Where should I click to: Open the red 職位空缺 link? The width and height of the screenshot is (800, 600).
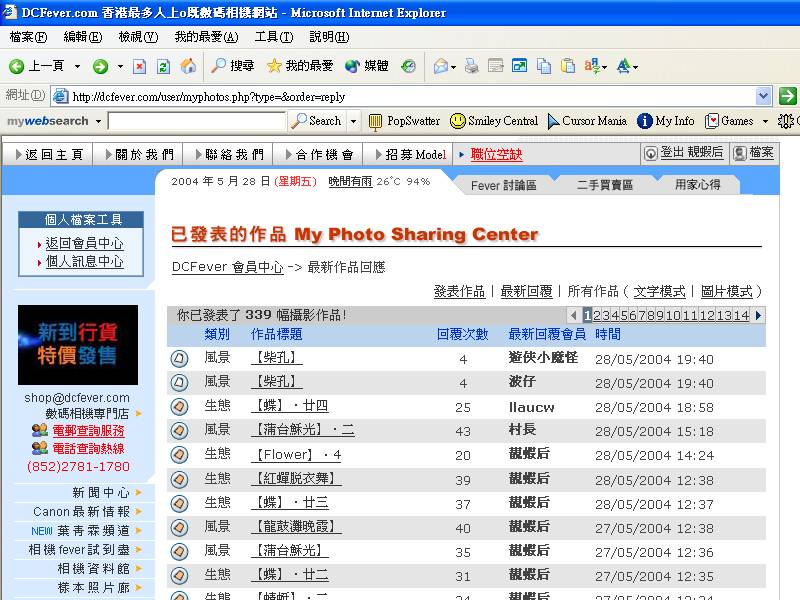coord(496,155)
